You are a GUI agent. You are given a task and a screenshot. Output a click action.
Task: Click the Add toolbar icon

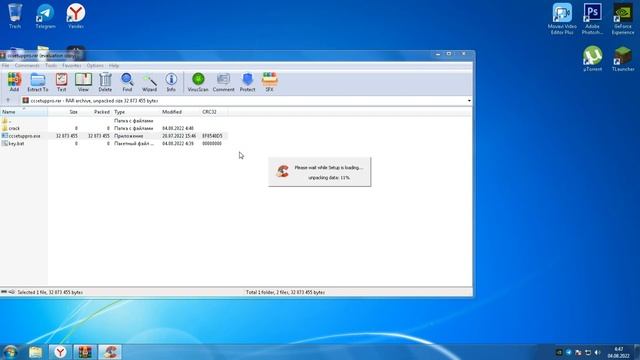coord(14,82)
